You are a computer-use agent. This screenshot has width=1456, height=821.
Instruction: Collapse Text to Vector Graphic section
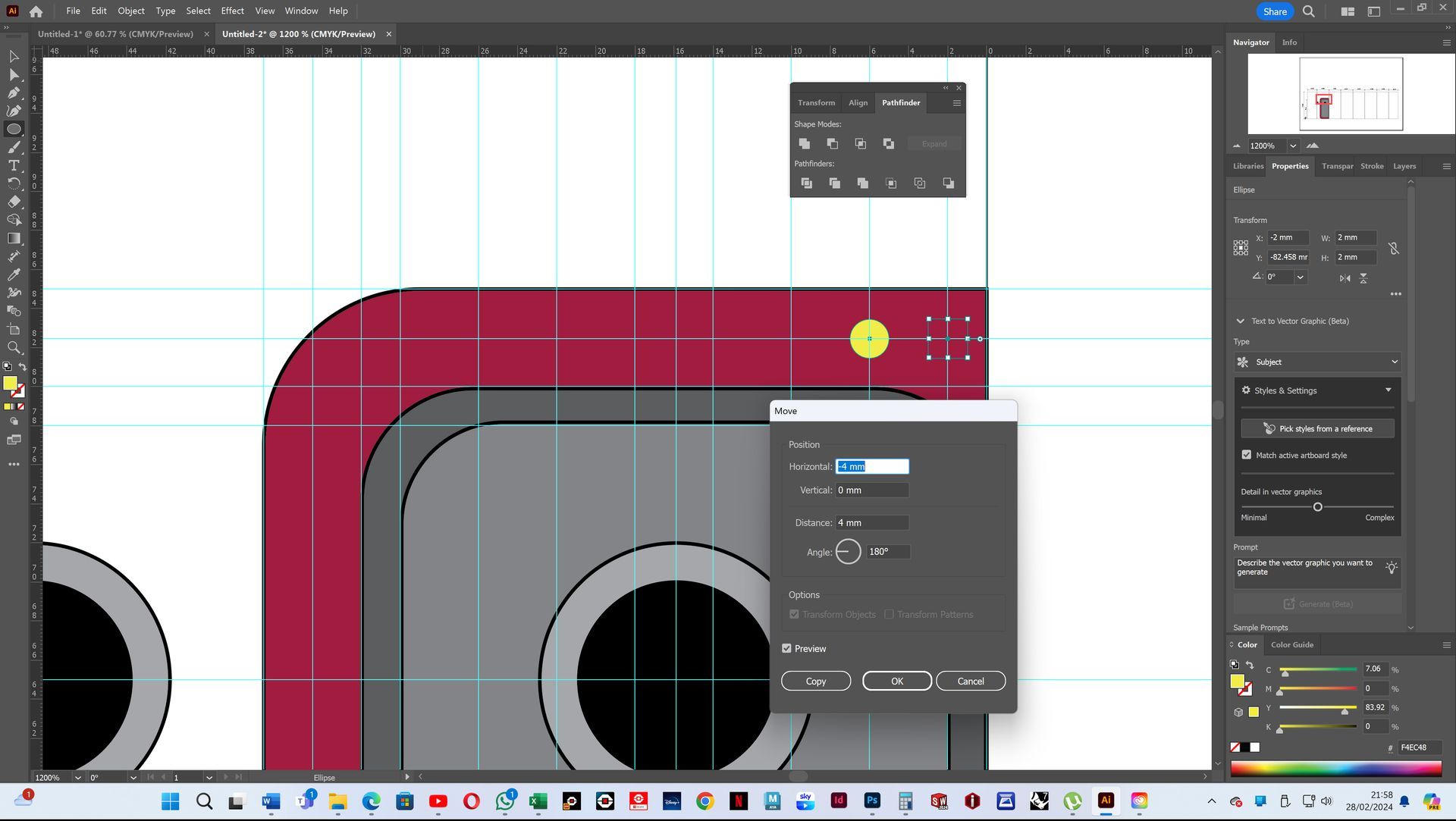tap(1240, 321)
